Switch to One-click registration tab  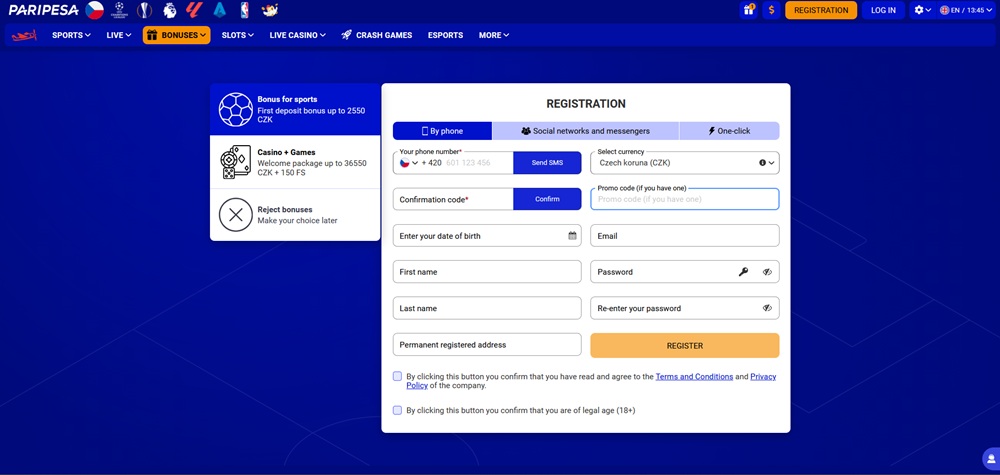(729, 131)
